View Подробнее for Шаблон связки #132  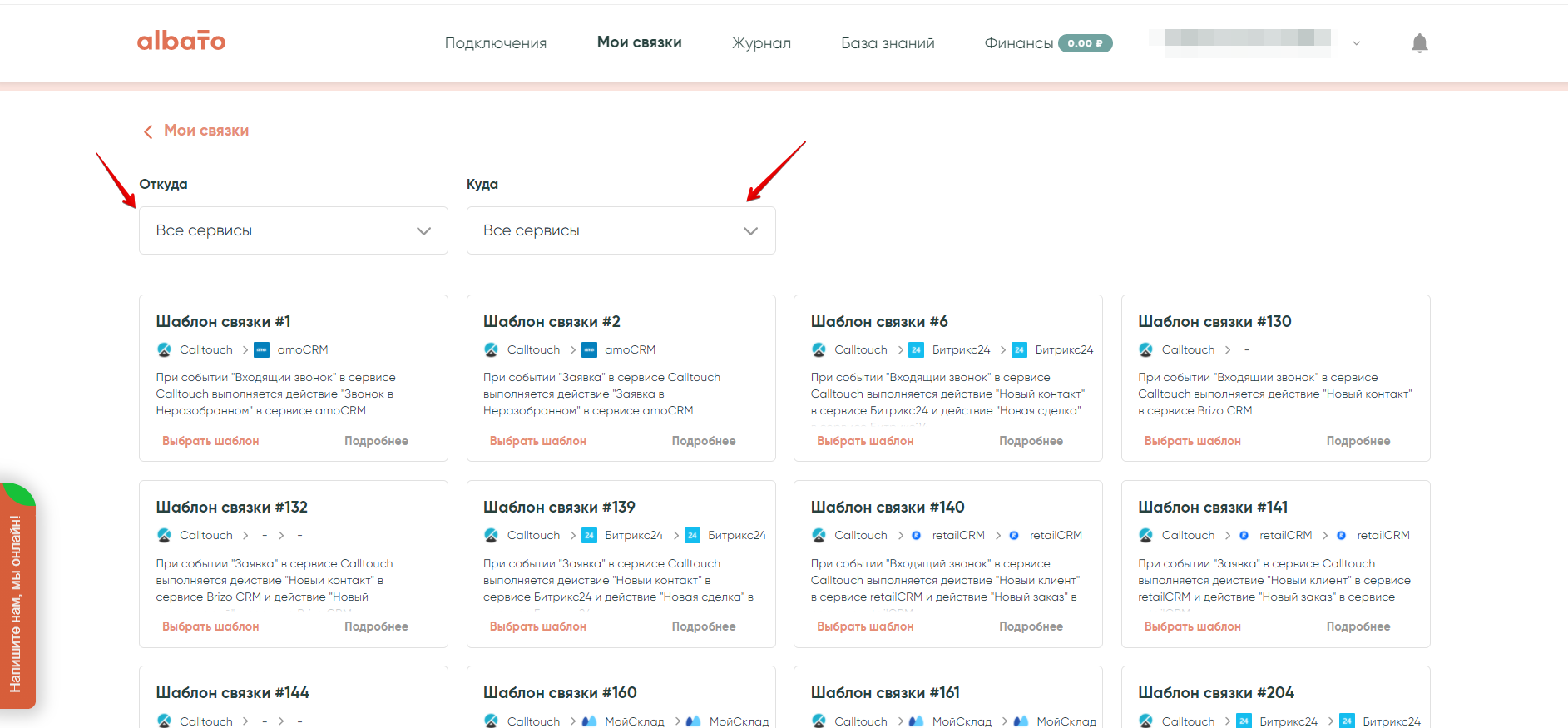coord(376,626)
